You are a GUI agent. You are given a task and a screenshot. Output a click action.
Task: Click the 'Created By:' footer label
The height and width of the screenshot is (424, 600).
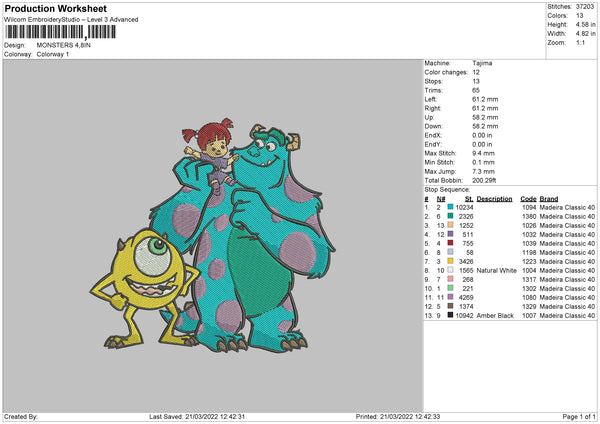coord(21,417)
